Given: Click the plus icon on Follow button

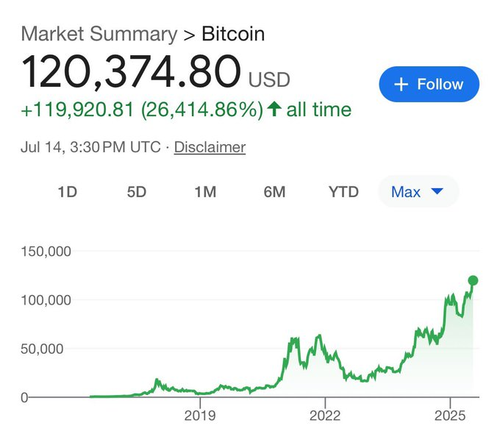Looking at the screenshot, I should click(401, 84).
